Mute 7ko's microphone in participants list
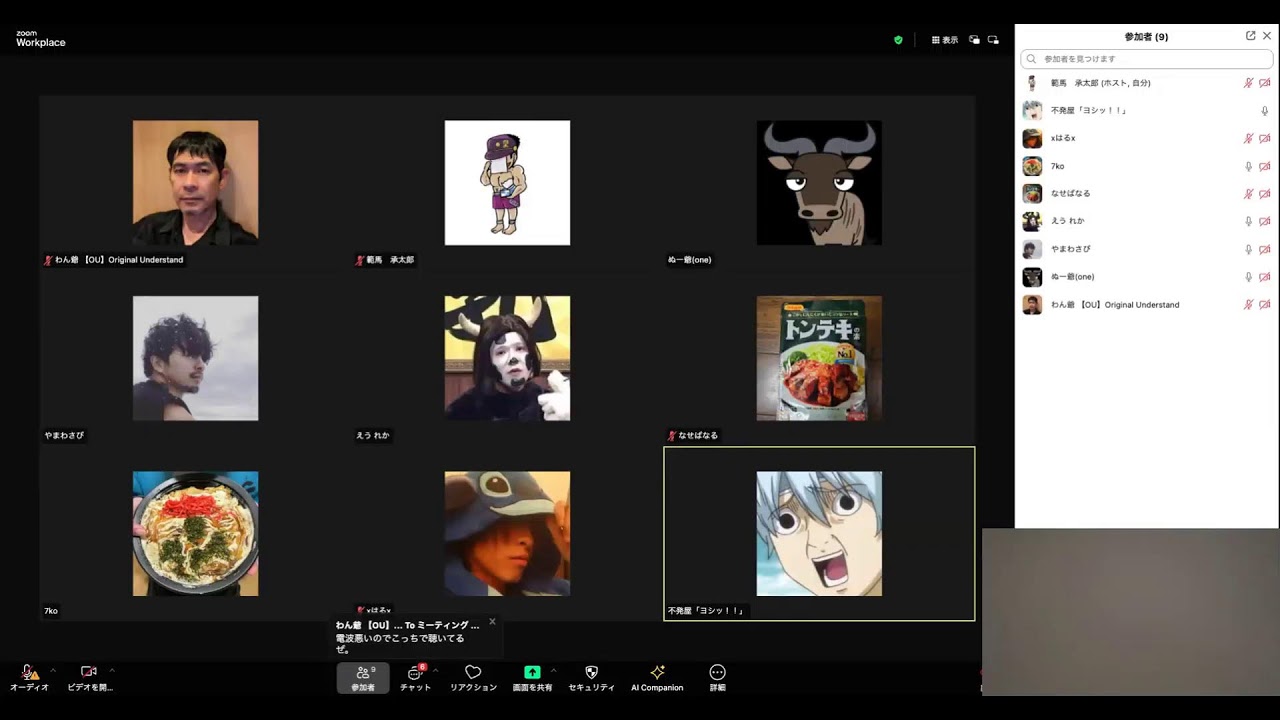Screen dimensions: 1280x720 click(1248, 166)
